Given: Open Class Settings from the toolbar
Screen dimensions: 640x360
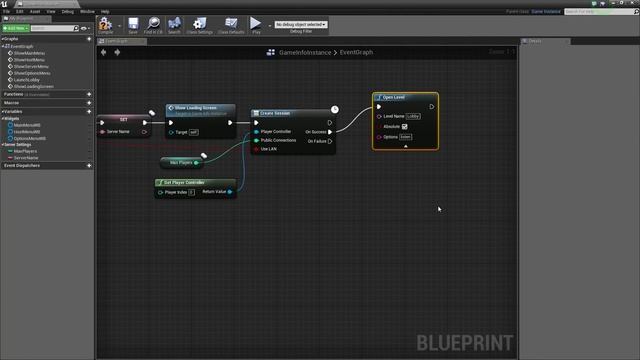Looking at the screenshot, I should point(200,25).
